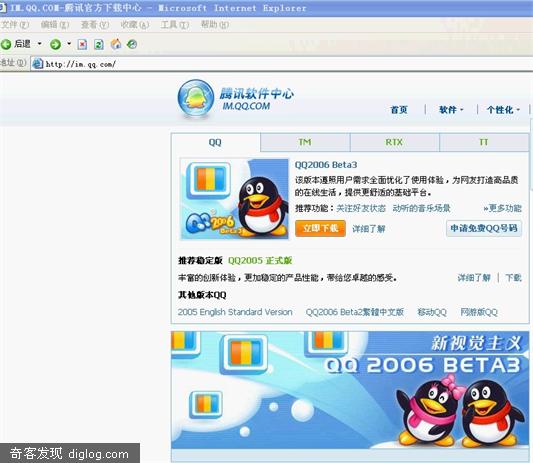Switch to the TT tab
This screenshot has width=533, height=463.
[x=484, y=142]
